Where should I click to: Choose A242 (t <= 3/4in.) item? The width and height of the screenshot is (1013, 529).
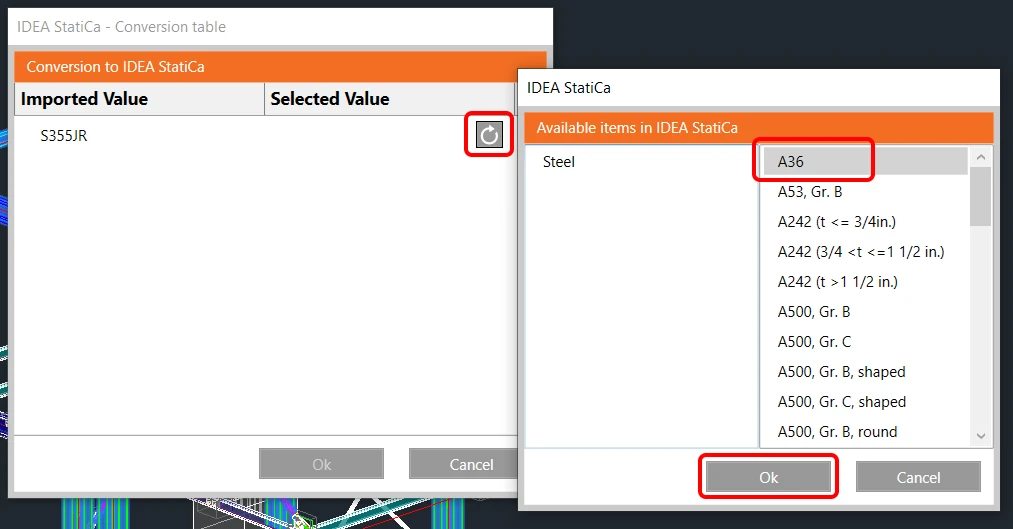coord(865,222)
